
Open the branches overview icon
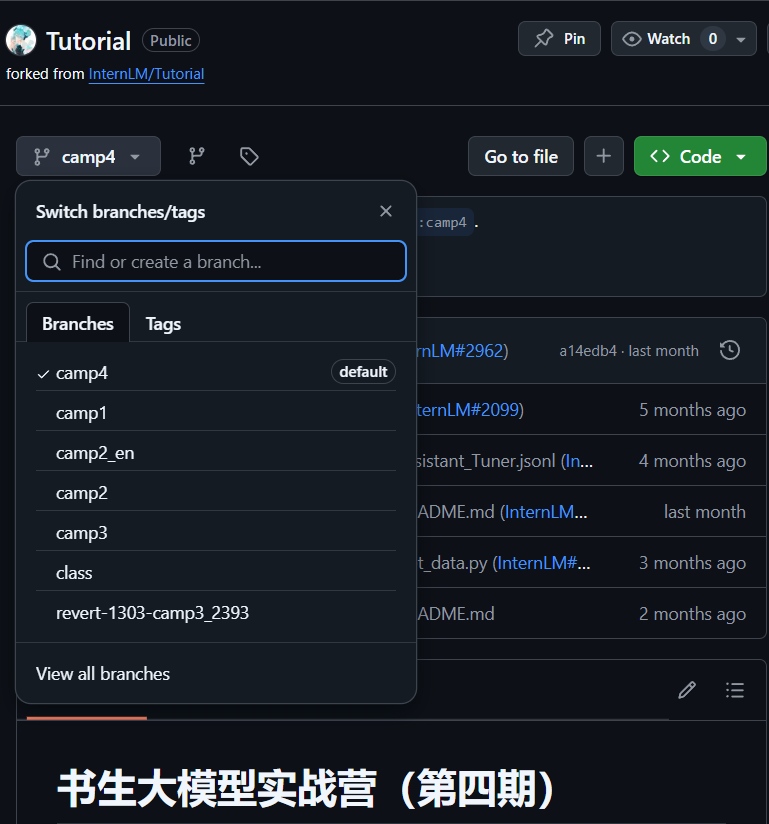(x=197, y=156)
